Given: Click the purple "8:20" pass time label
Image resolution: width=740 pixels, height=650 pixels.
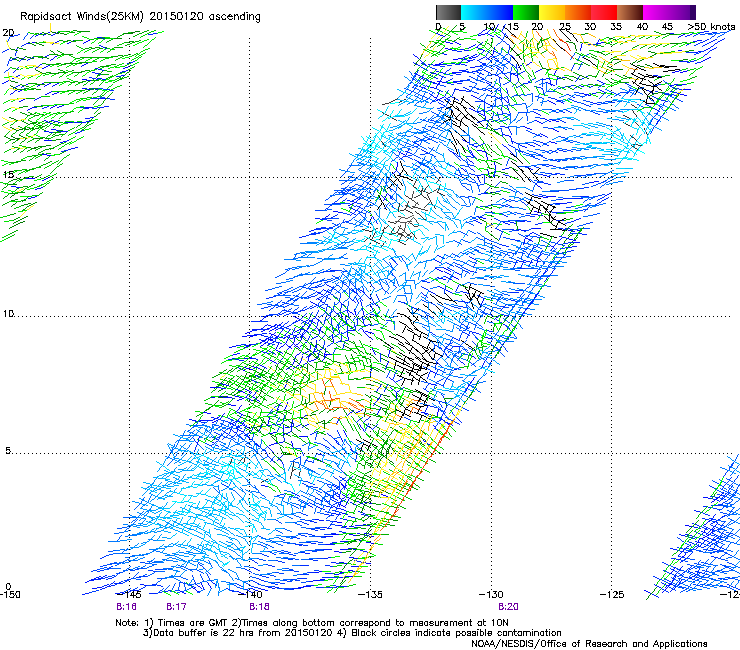Looking at the screenshot, I should [508, 607].
